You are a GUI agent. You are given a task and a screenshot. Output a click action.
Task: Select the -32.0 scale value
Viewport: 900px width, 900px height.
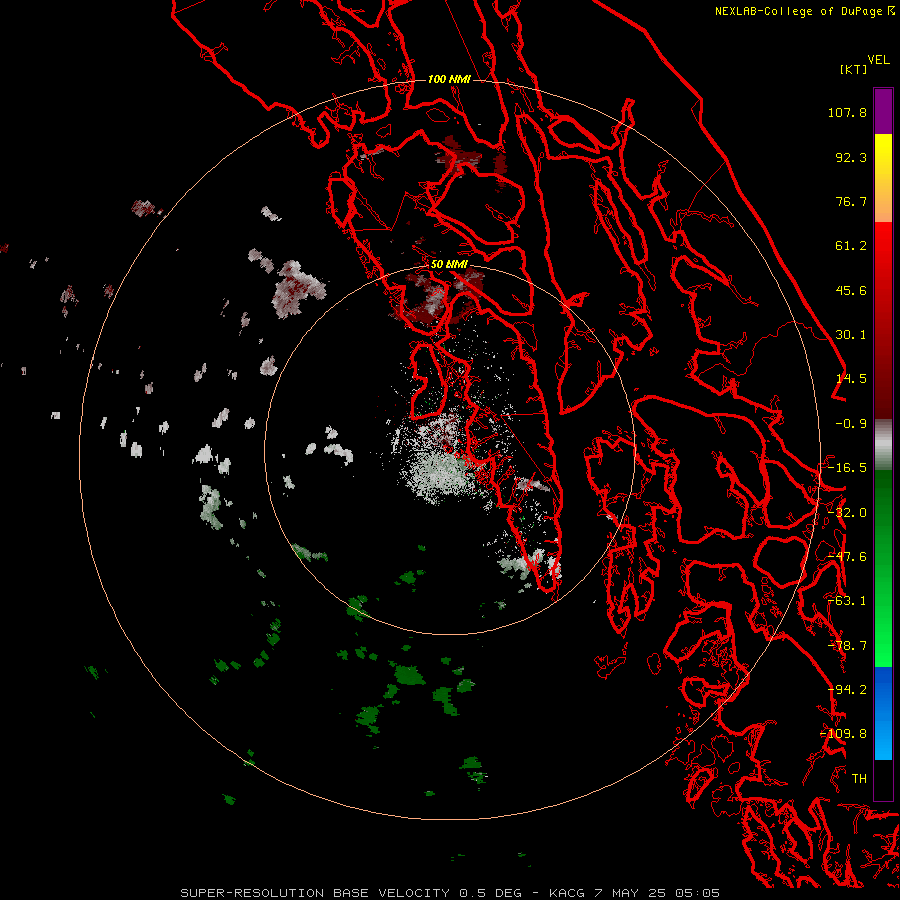(847, 513)
